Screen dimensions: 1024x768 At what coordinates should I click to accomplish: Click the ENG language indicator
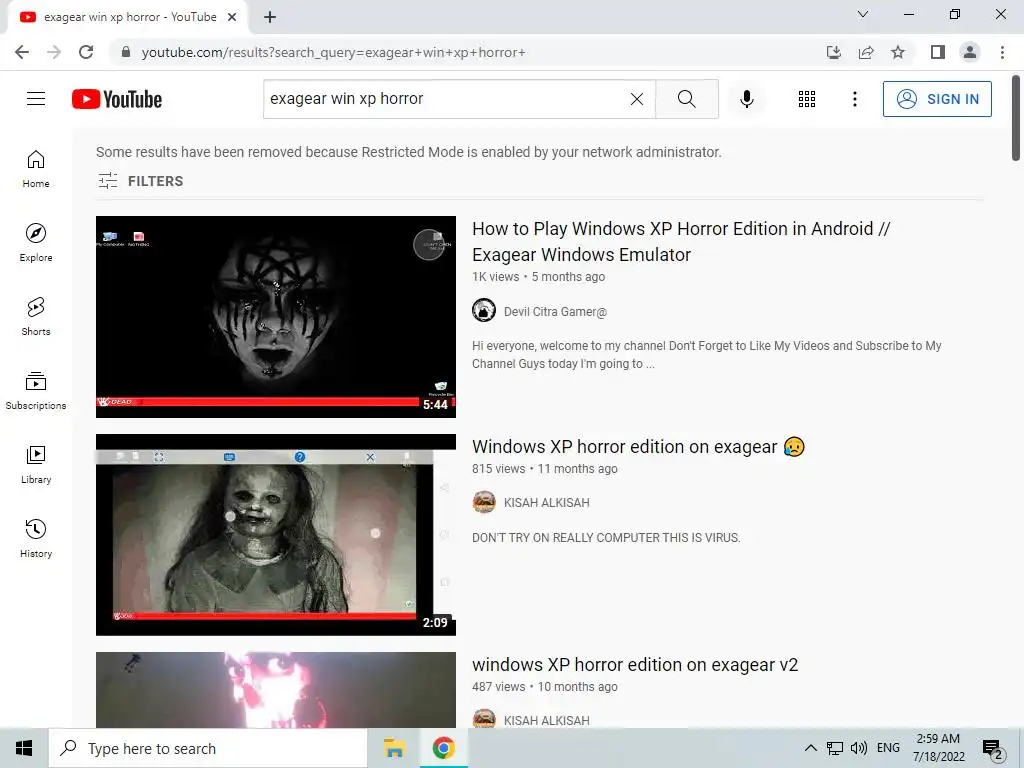coord(888,748)
